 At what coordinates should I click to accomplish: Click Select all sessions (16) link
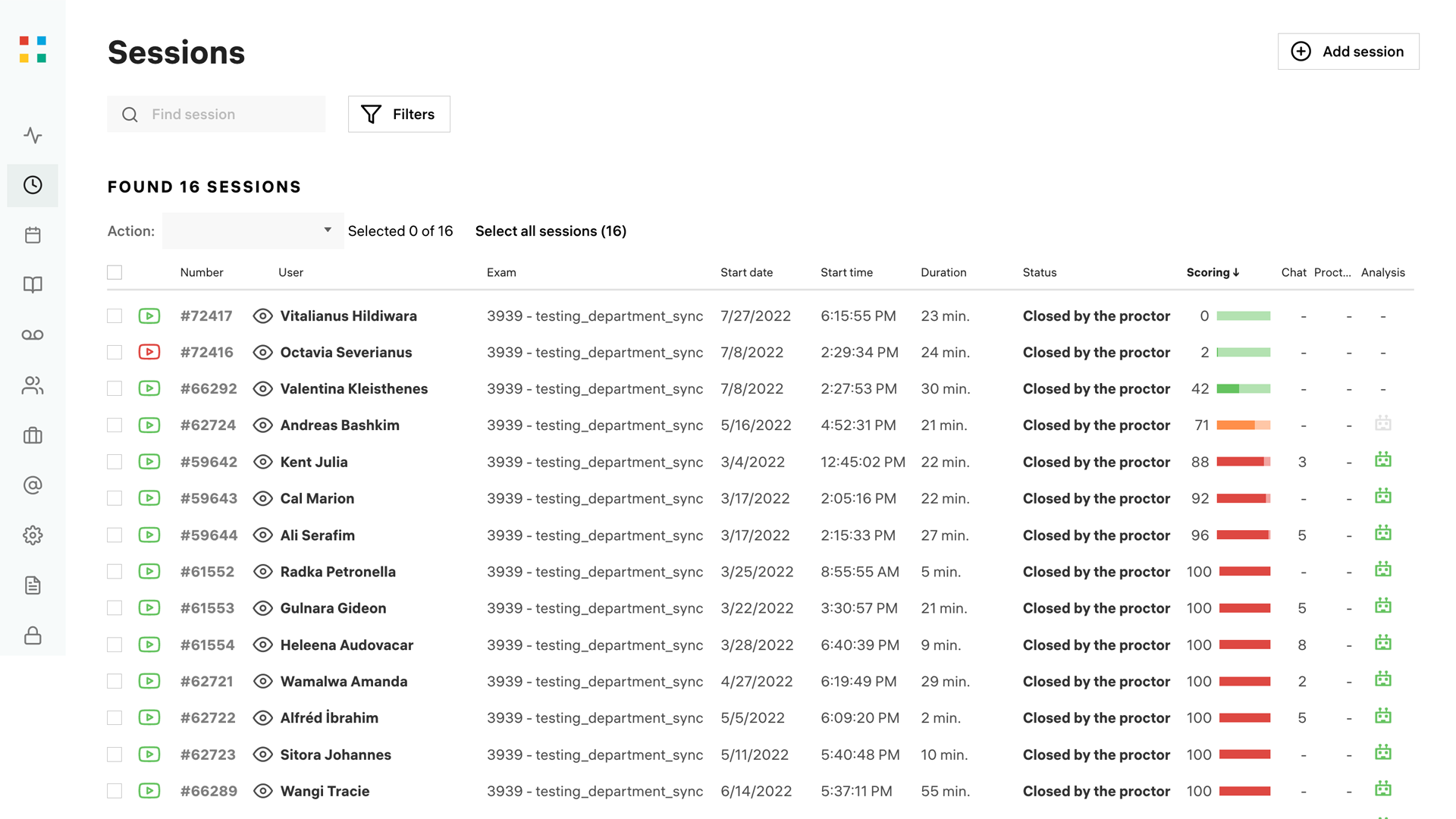(551, 231)
